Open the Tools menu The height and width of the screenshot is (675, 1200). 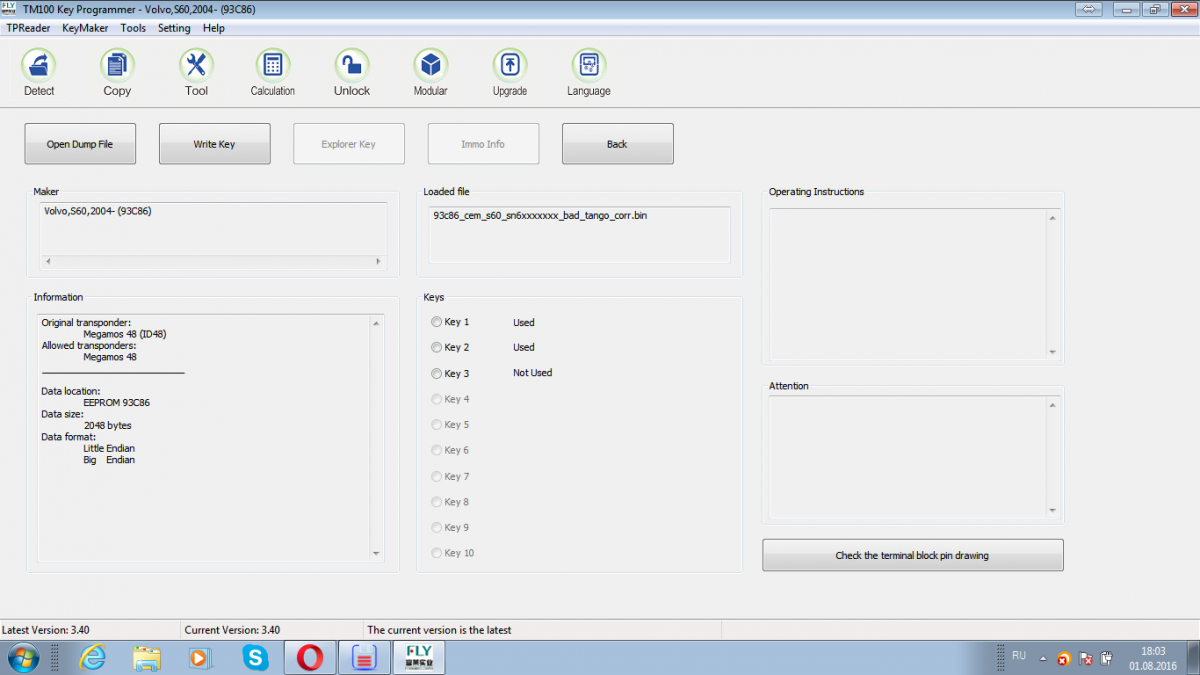tap(133, 28)
